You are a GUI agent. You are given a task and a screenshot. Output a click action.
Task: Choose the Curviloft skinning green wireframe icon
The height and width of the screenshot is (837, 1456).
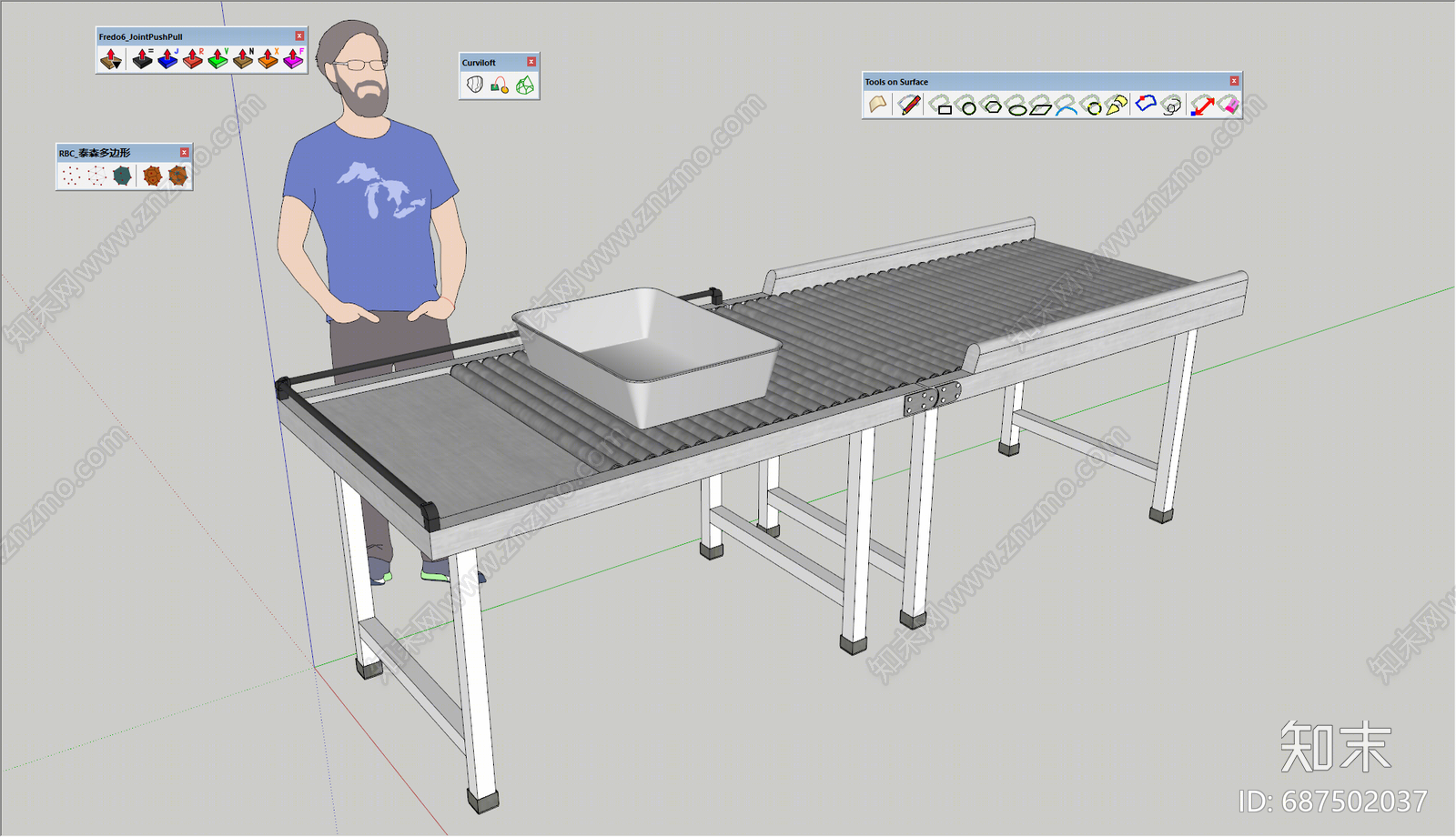point(525,85)
